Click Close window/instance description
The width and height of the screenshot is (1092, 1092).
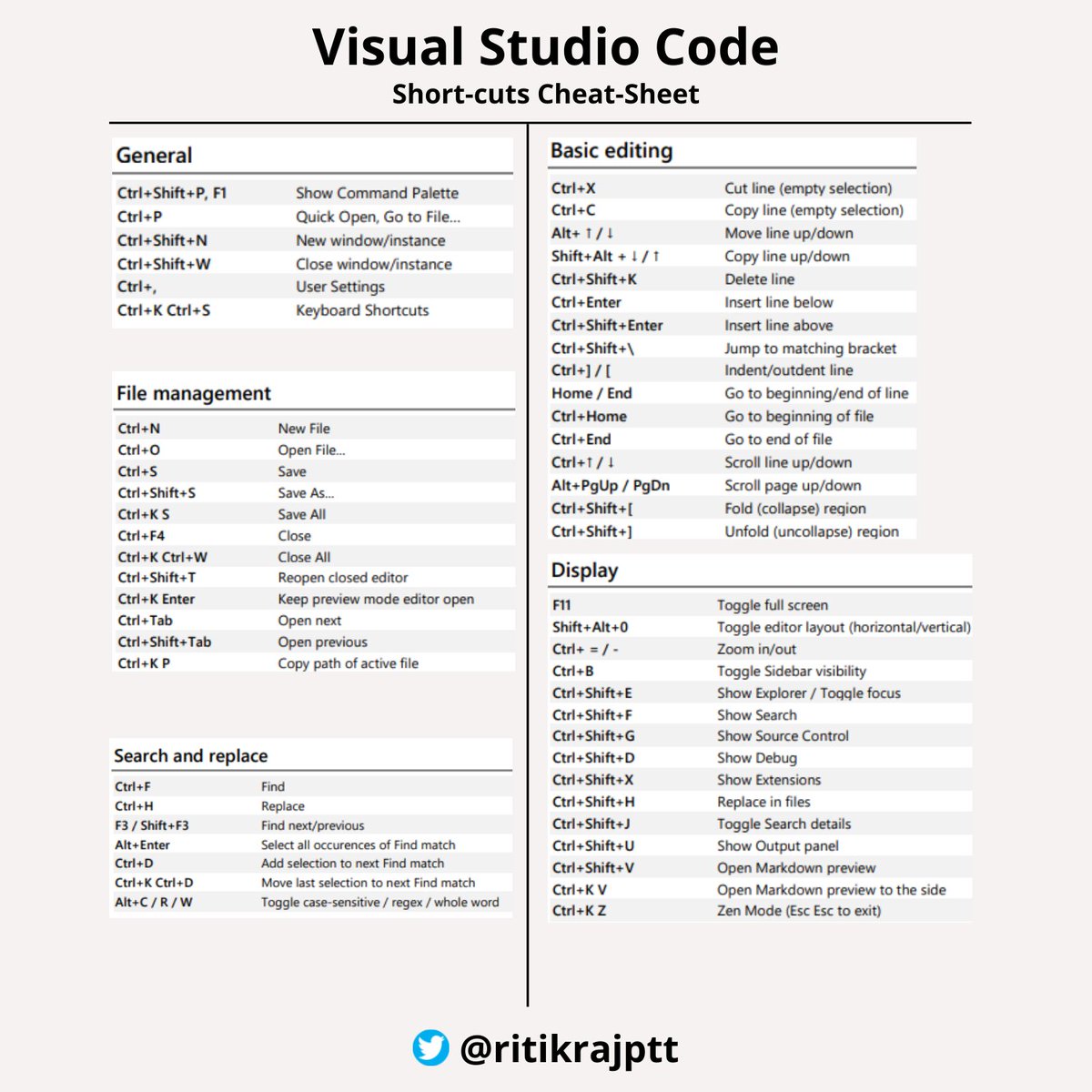click(374, 264)
